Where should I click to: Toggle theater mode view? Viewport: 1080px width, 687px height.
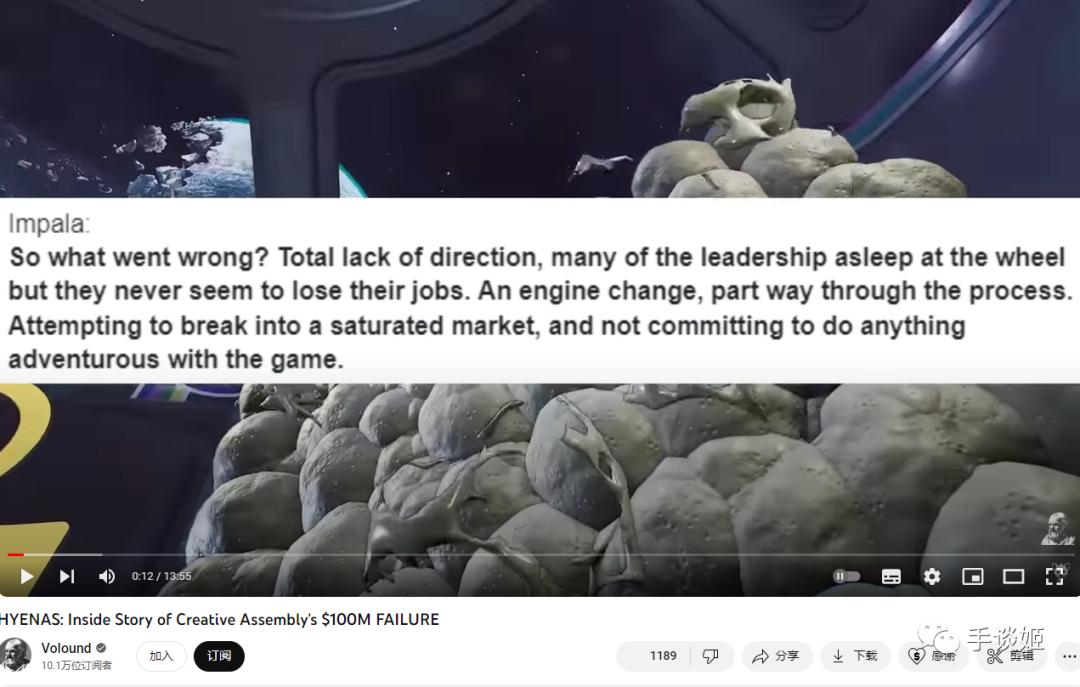click(x=1013, y=576)
